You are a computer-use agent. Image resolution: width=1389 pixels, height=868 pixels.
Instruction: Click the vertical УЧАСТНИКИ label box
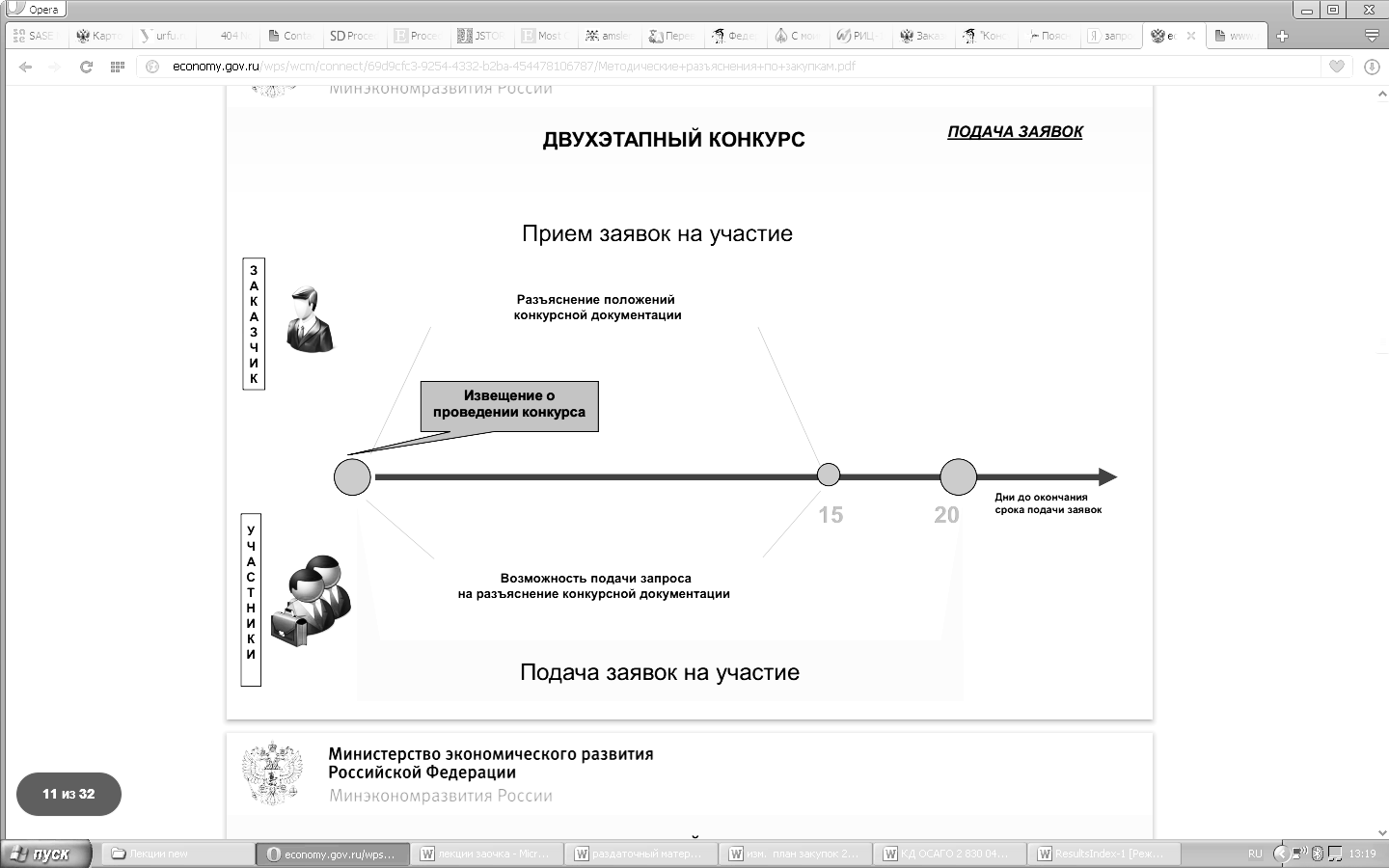tap(251, 600)
